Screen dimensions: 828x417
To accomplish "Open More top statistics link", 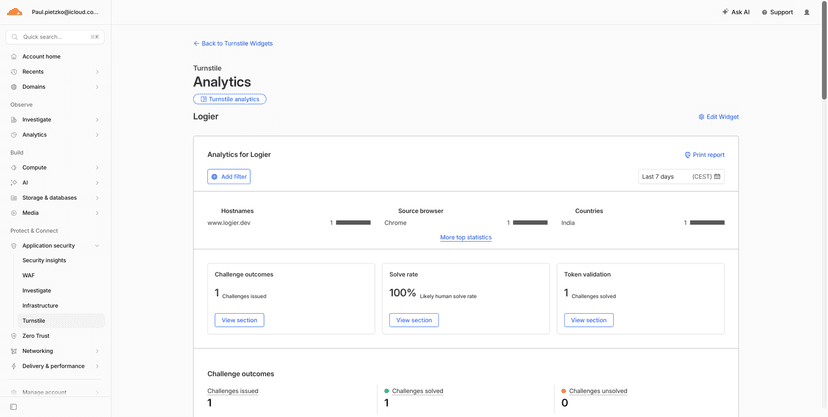I will tap(466, 238).
